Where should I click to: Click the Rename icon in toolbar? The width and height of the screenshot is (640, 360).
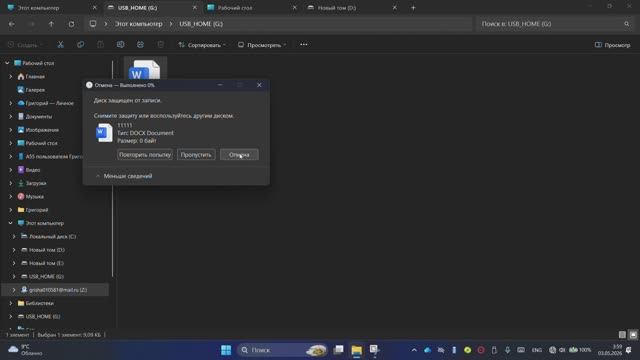[x=120, y=44]
